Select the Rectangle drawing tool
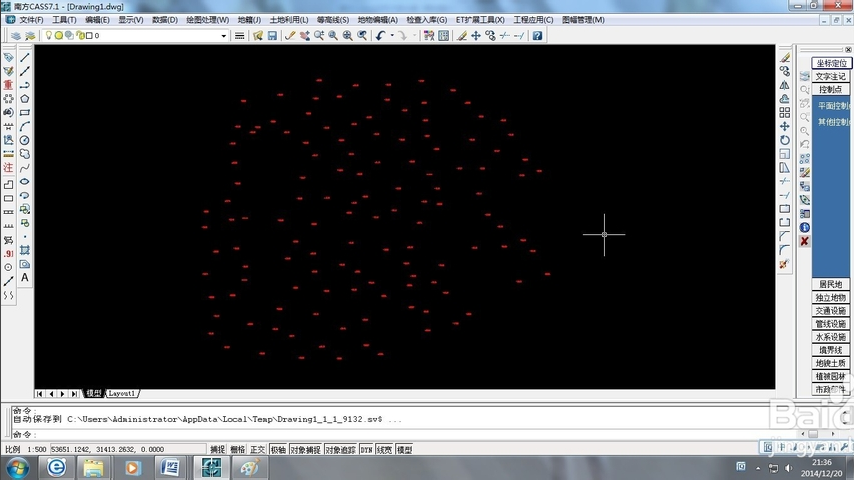The image size is (854, 480). tap(25, 113)
